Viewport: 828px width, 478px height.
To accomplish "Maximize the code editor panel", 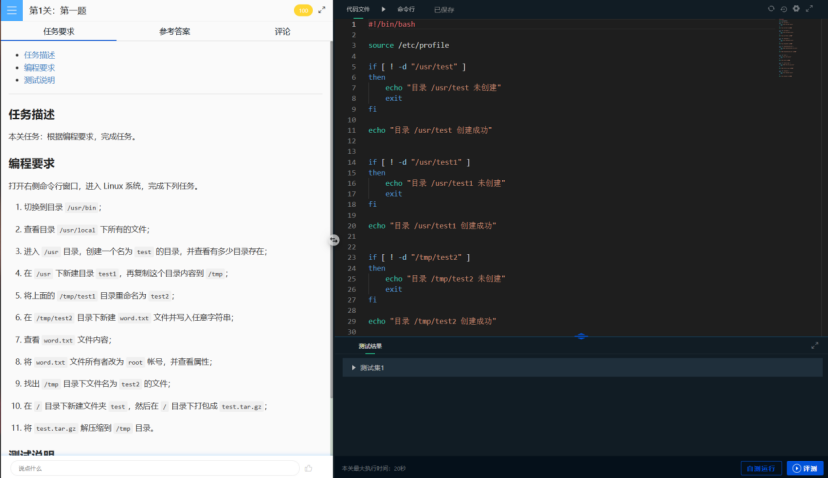I will 811,9.
